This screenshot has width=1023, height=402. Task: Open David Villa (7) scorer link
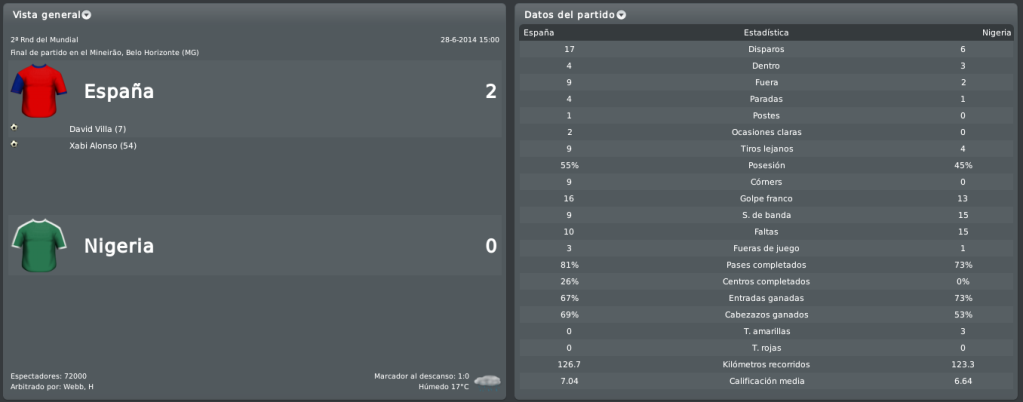[97, 129]
